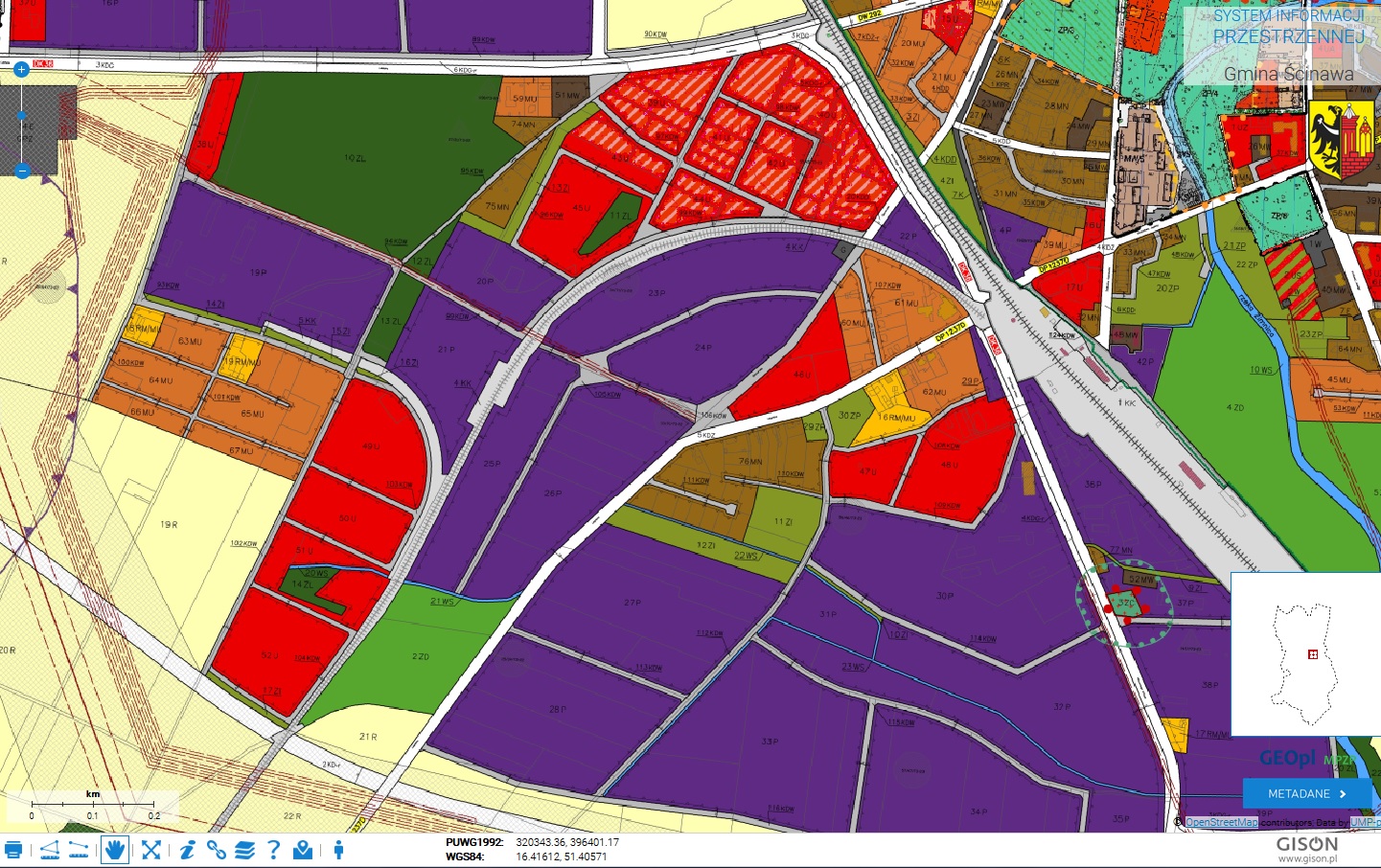Viewport: 1381px width, 868px height.
Task: Open the map layers panel
Action: [245, 850]
